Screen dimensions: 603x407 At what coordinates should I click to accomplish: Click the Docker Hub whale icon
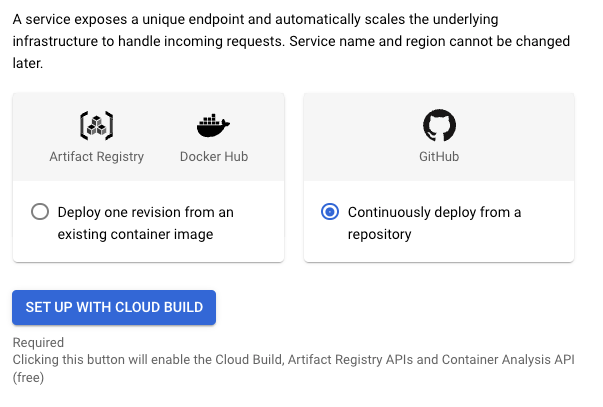(213, 125)
